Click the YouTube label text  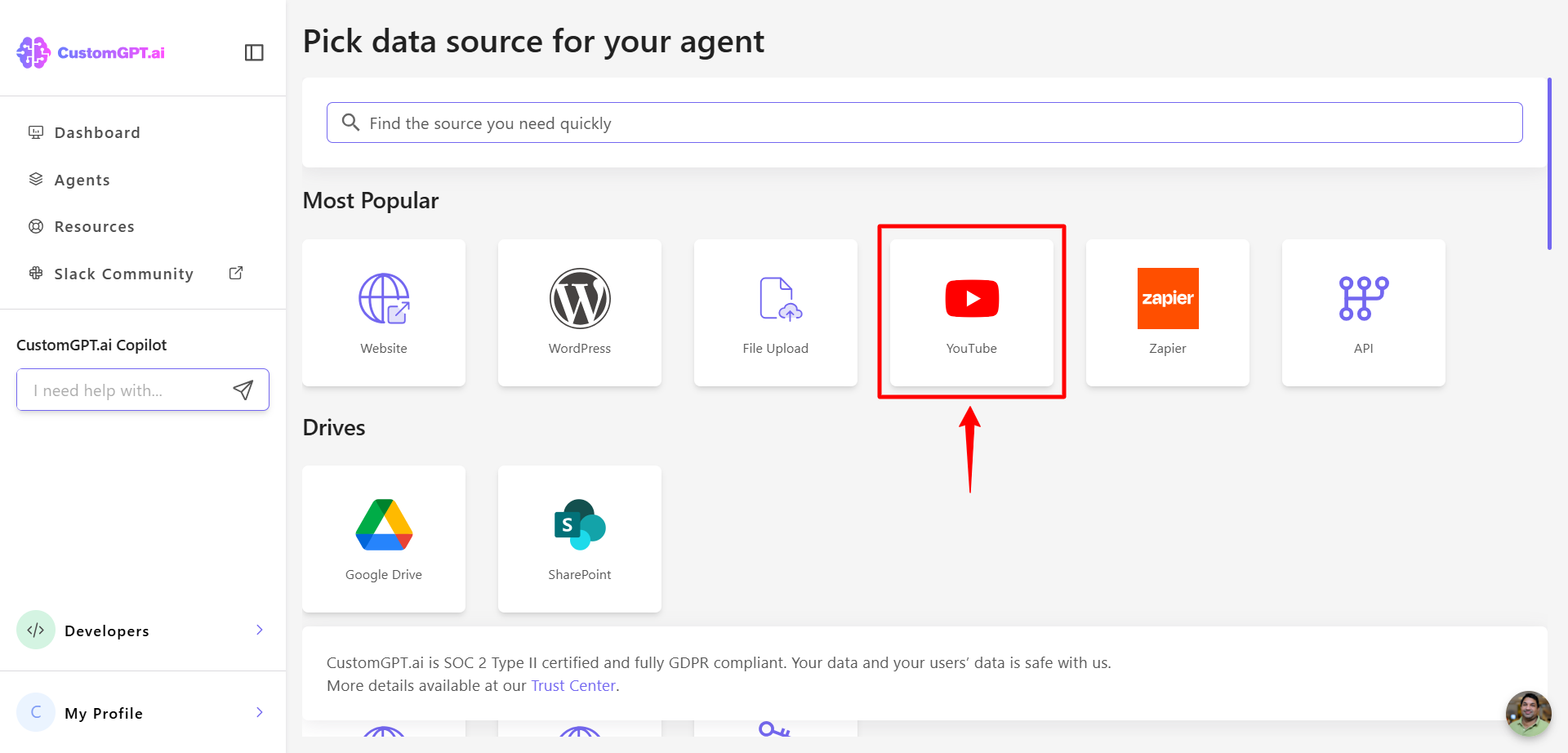click(x=972, y=348)
